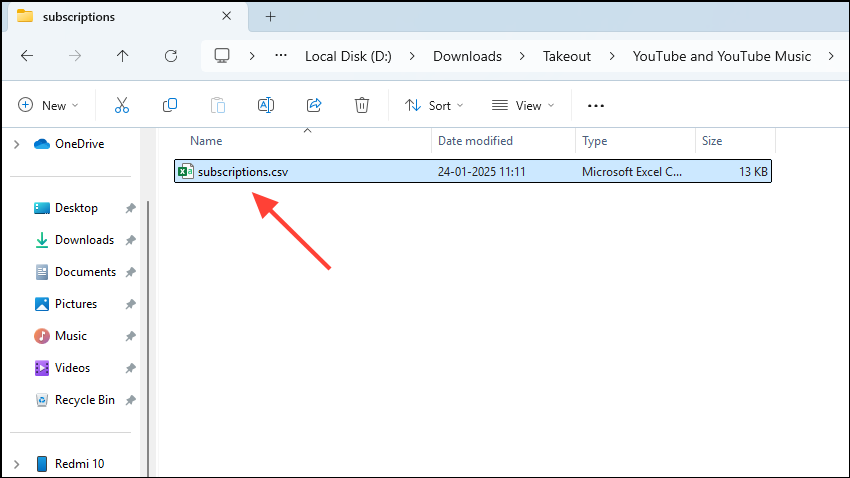Screen dimensions: 850x478
Task: Click the pin icon beside Music
Action: pyautogui.click(x=131, y=336)
